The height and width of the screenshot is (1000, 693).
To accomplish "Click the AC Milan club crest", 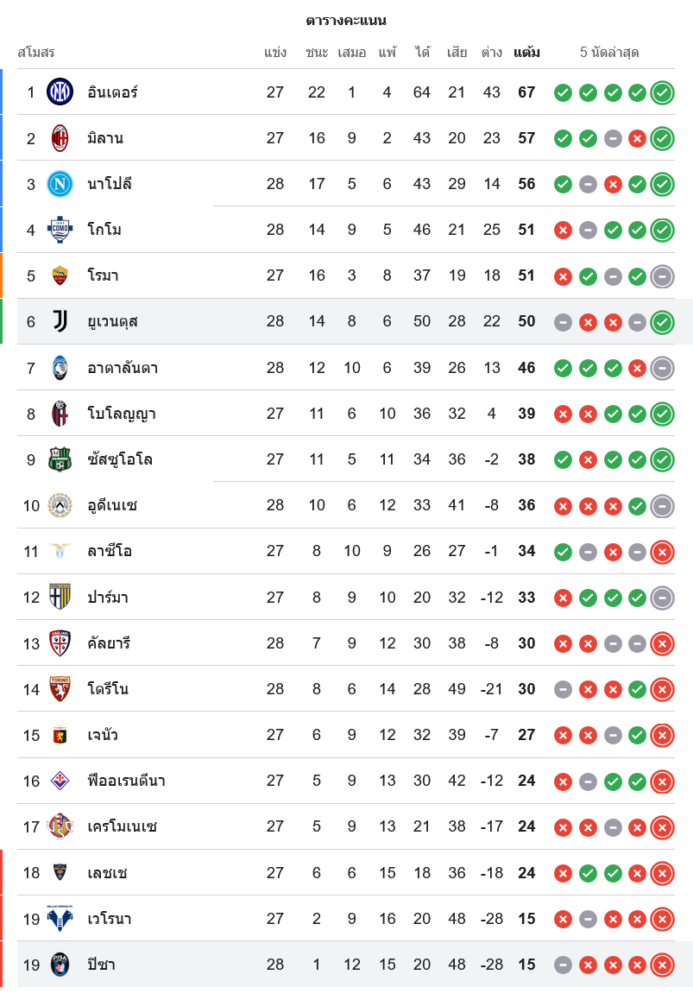I will tap(60, 138).
